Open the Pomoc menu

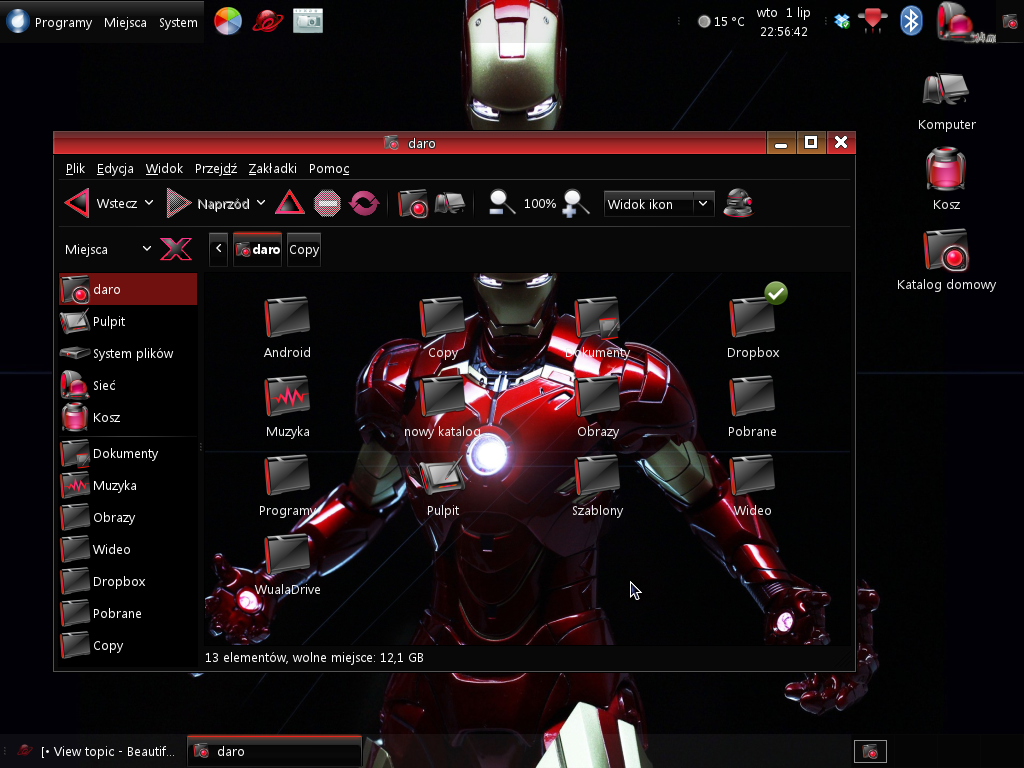click(329, 168)
